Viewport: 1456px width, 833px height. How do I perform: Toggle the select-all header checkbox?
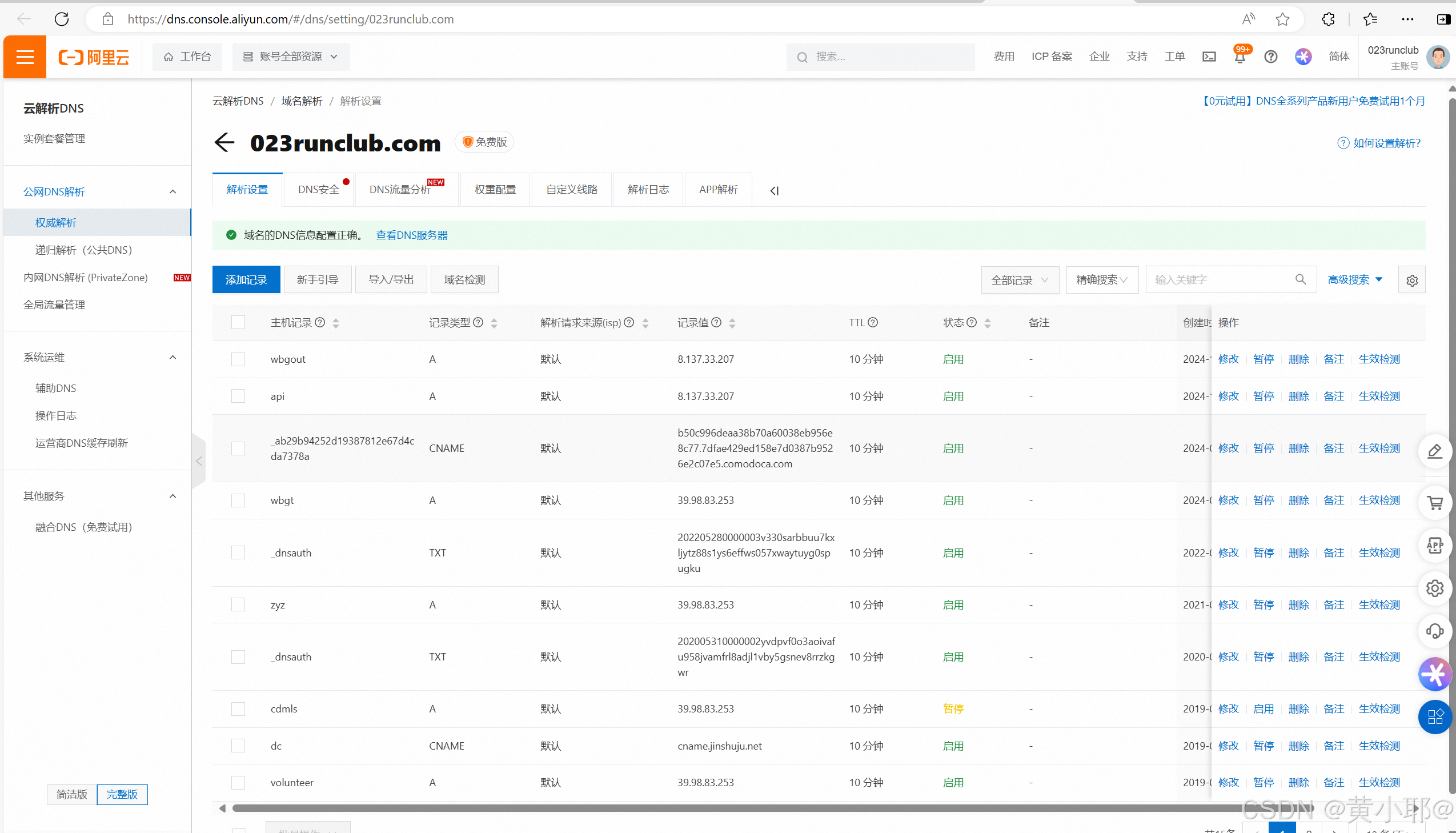pos(238,323)
